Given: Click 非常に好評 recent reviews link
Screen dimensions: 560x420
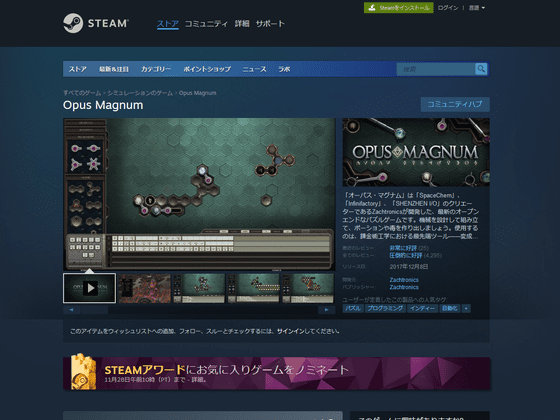Looking at the screenshot, I should [x=403, y=248].
